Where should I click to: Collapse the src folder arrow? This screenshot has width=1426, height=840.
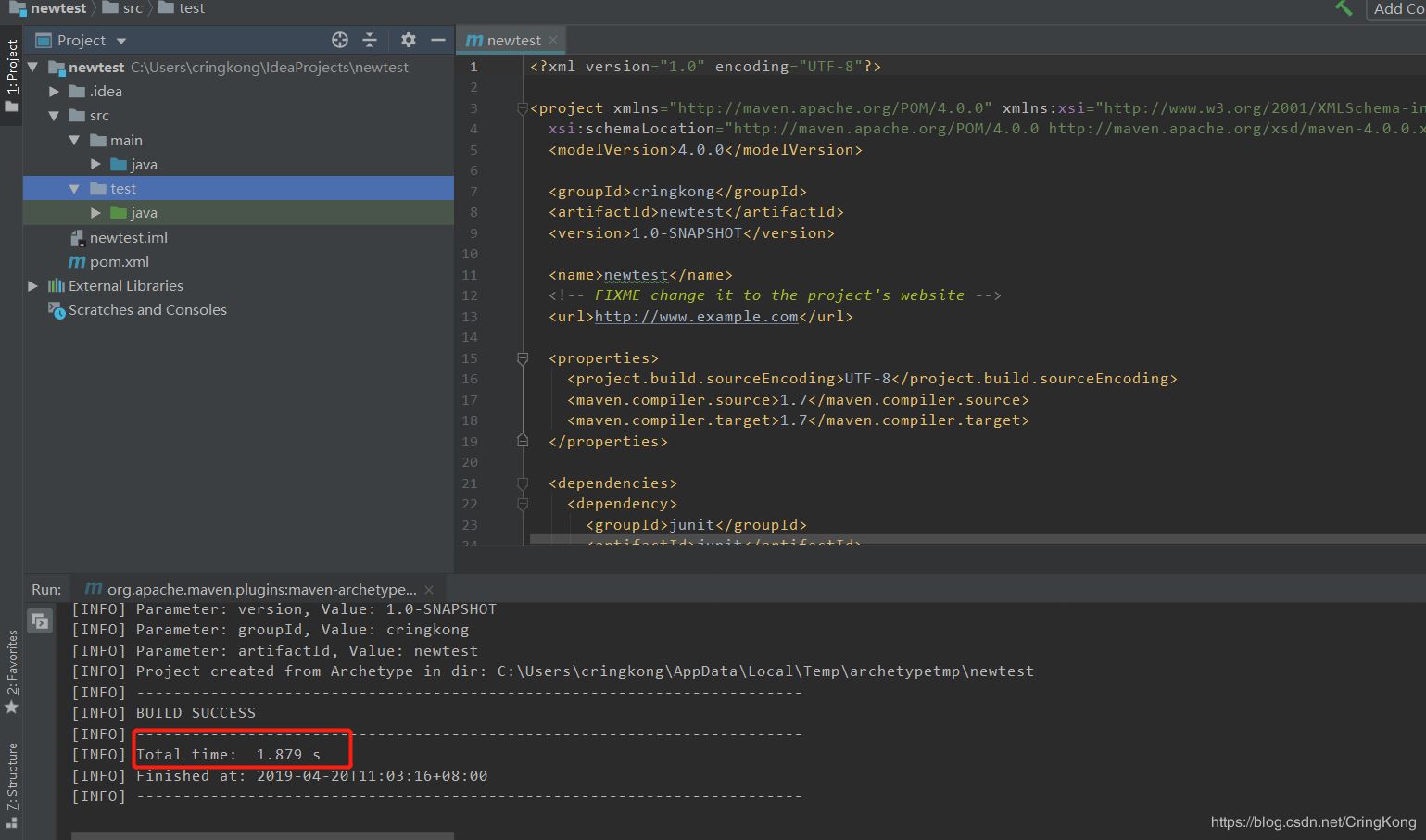pyautogui.click(x=54, y=116)
